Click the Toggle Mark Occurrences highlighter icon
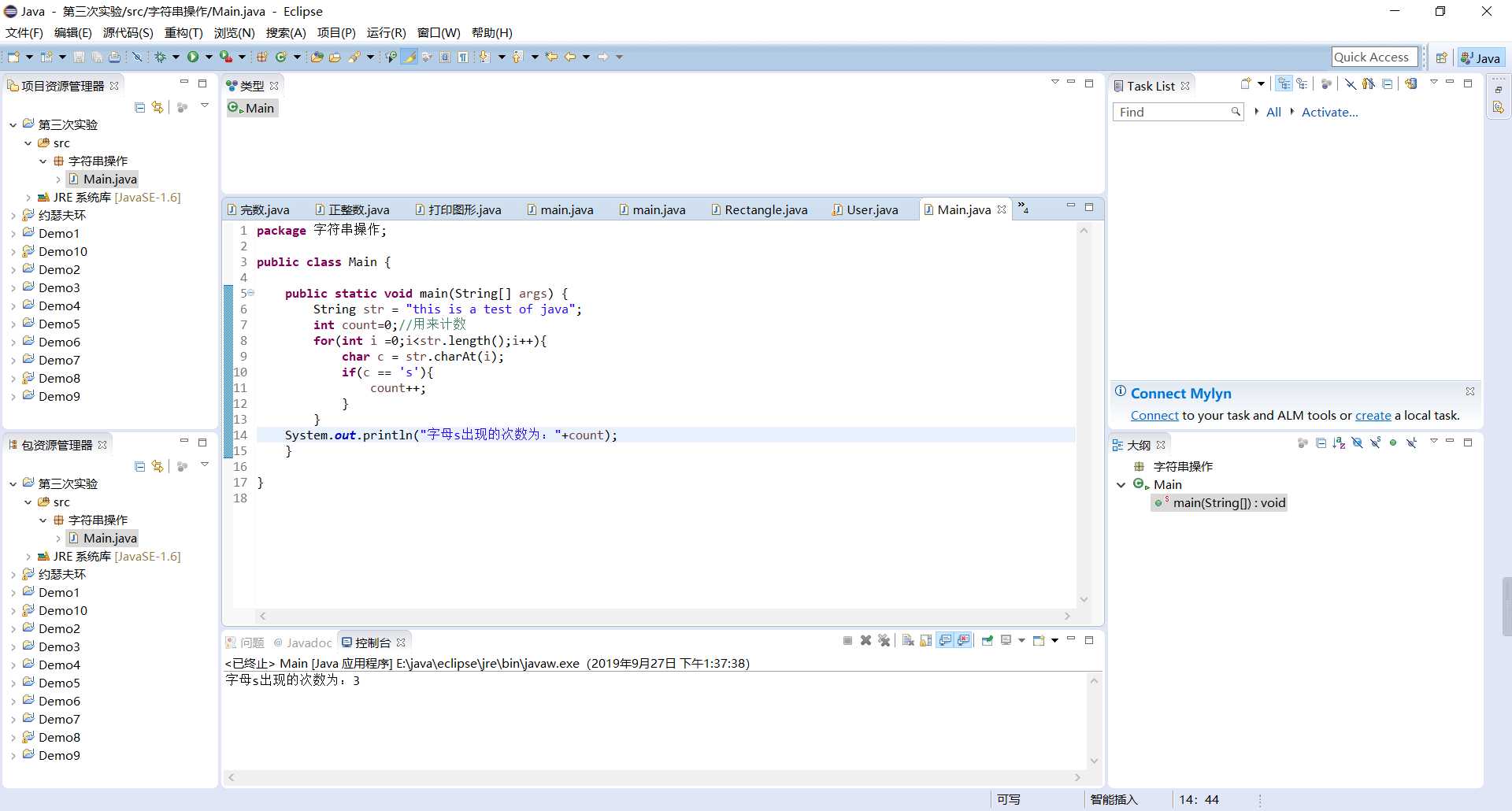Viewport: 1512px width, 811px height. (x=409, y=57)
